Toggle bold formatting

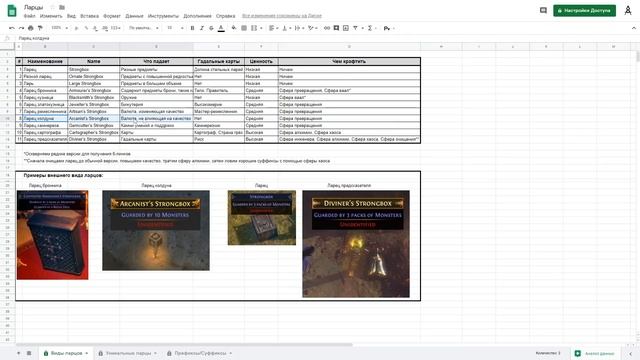click(x=192, y=28)
